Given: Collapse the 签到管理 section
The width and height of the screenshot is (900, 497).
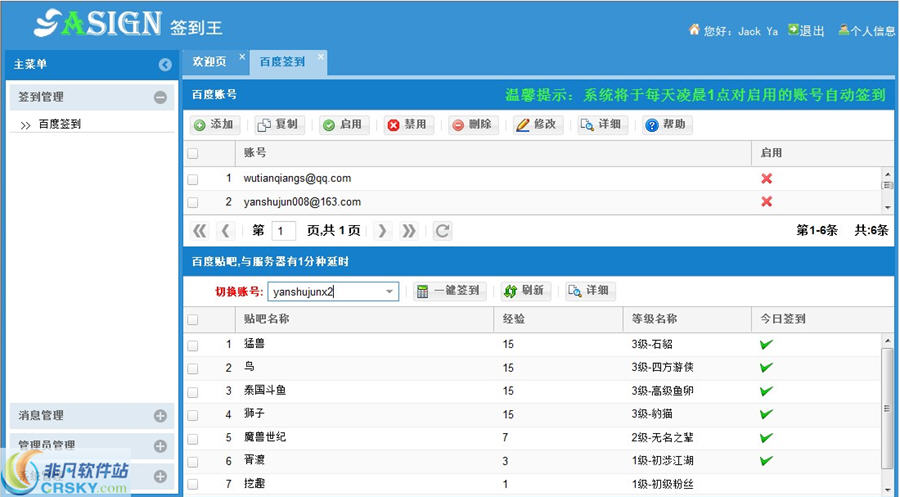Looking at the screenshot, I should tap(160, 97).
